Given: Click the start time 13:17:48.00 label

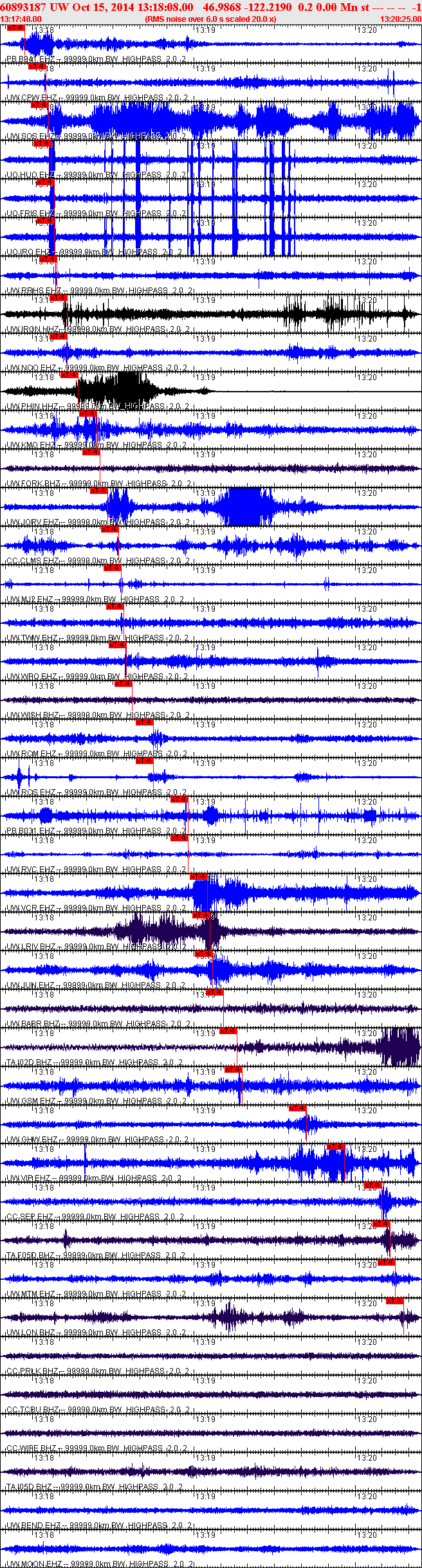Looking at the screenshot, I should click(x=21, y=19).
